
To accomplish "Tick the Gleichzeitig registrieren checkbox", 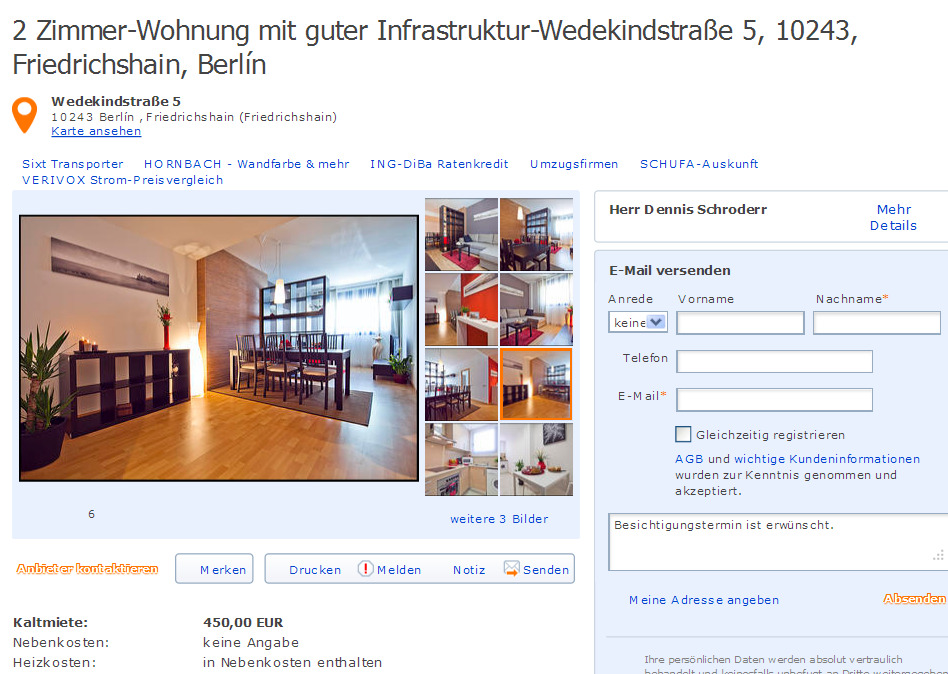I will [x=683, y=434].
